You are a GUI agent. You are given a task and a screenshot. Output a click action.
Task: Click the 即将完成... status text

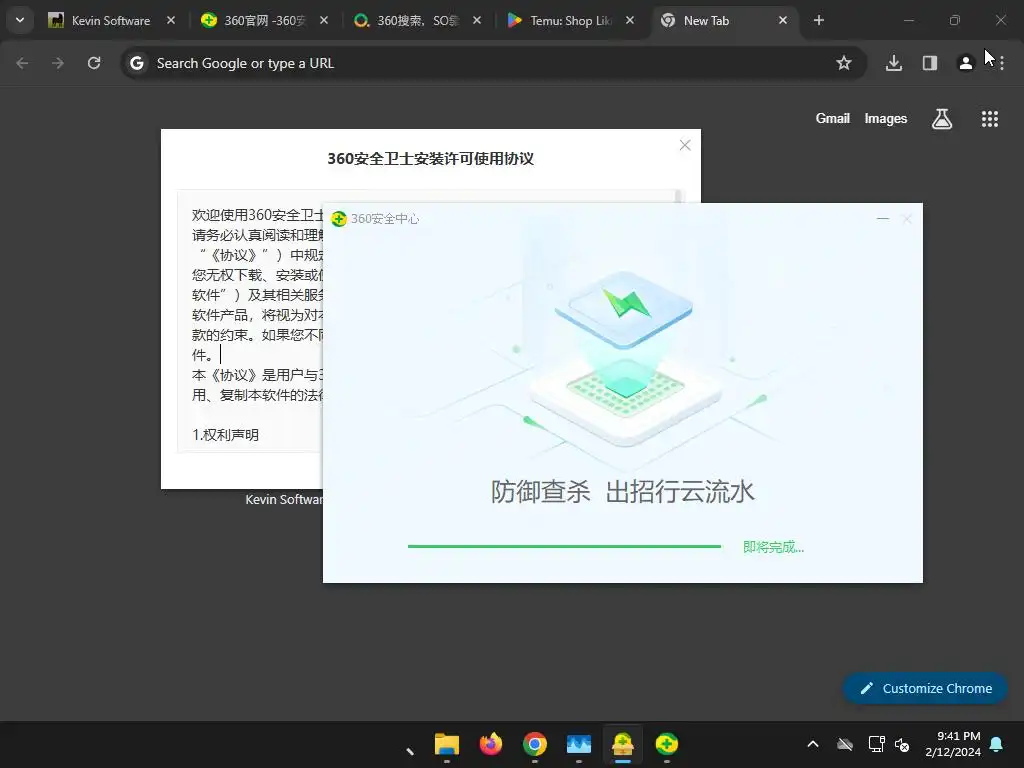click(773, 547)
